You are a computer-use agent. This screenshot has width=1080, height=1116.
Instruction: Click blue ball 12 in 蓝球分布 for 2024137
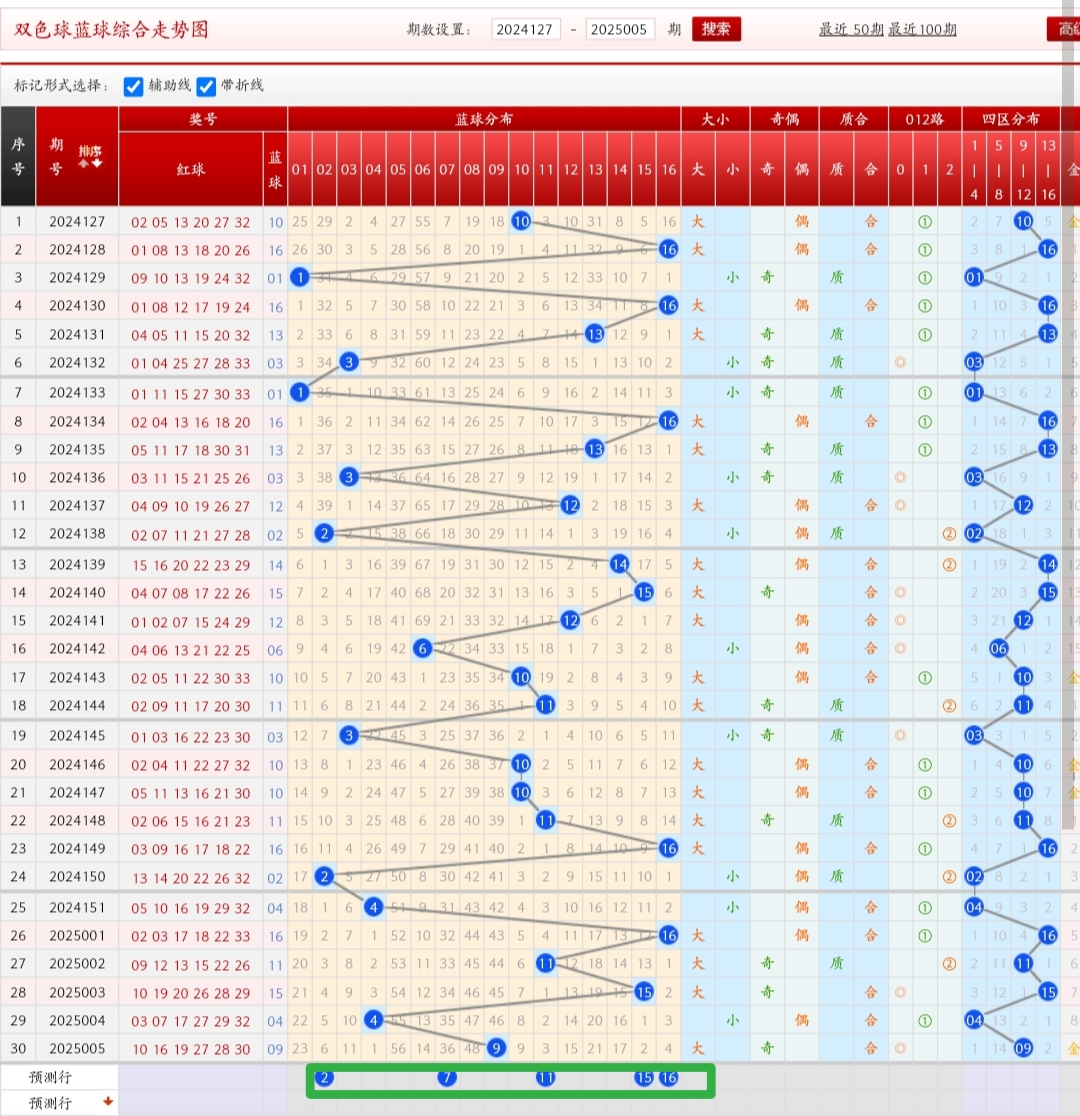[570, 505]
